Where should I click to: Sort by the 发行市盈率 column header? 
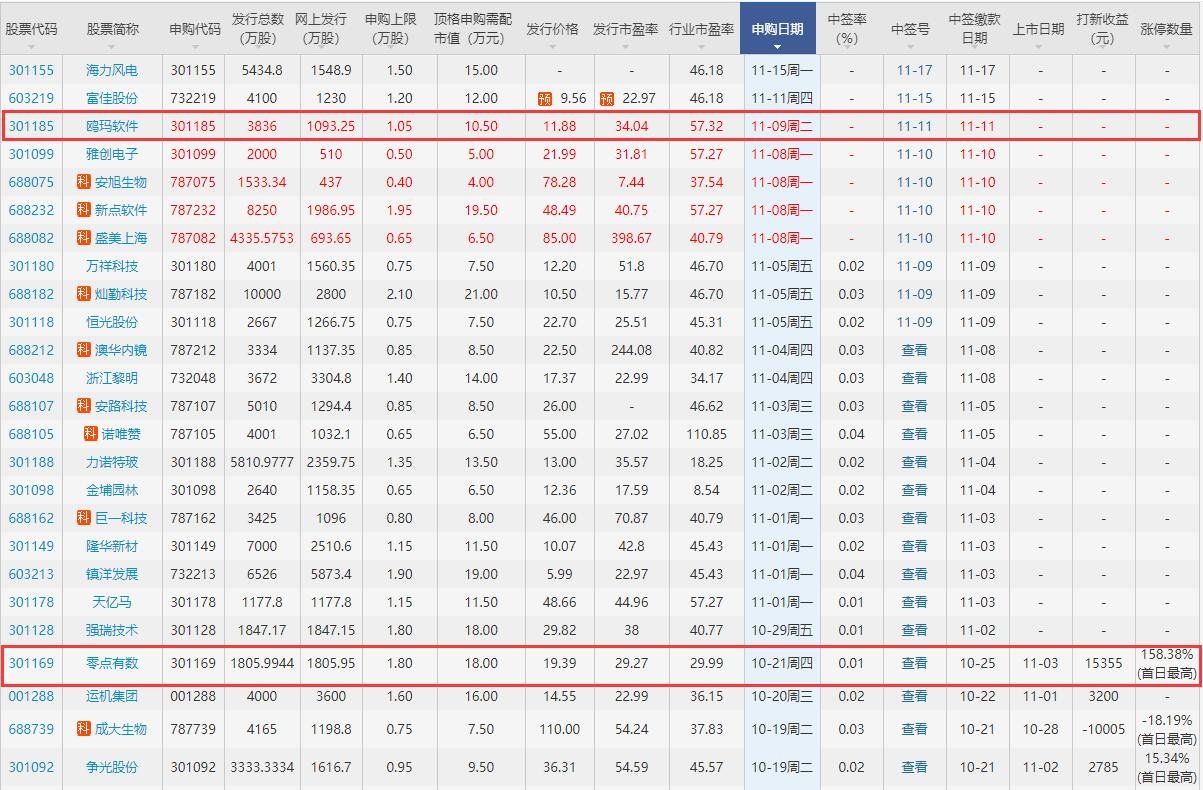(x=625, y=29)
